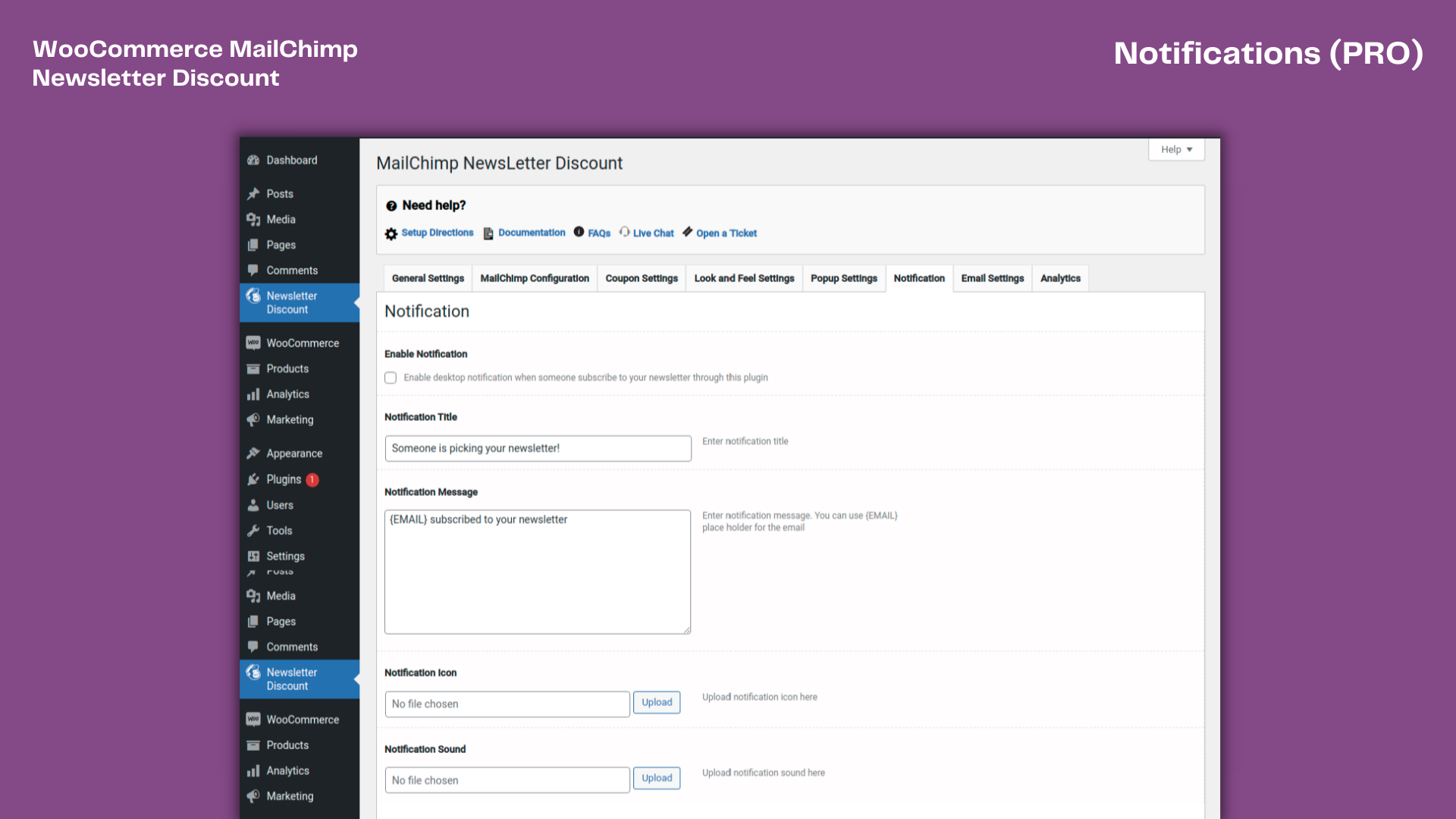Open the MailChimp Configuration tab
This screenshot has height=819, width=1456.
pyautogui.click(x=535, y=278)
